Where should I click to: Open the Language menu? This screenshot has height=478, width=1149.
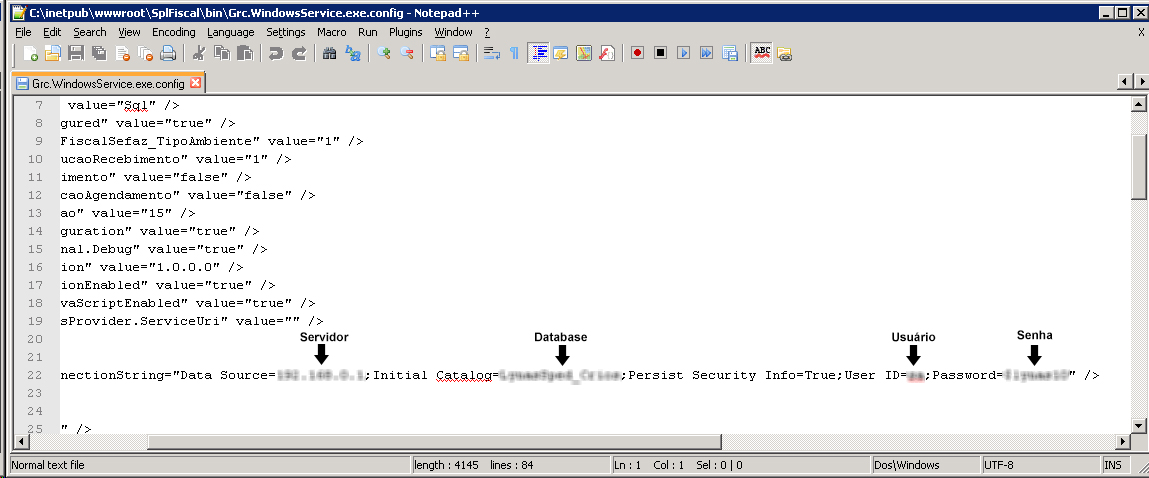pos(231,32)
